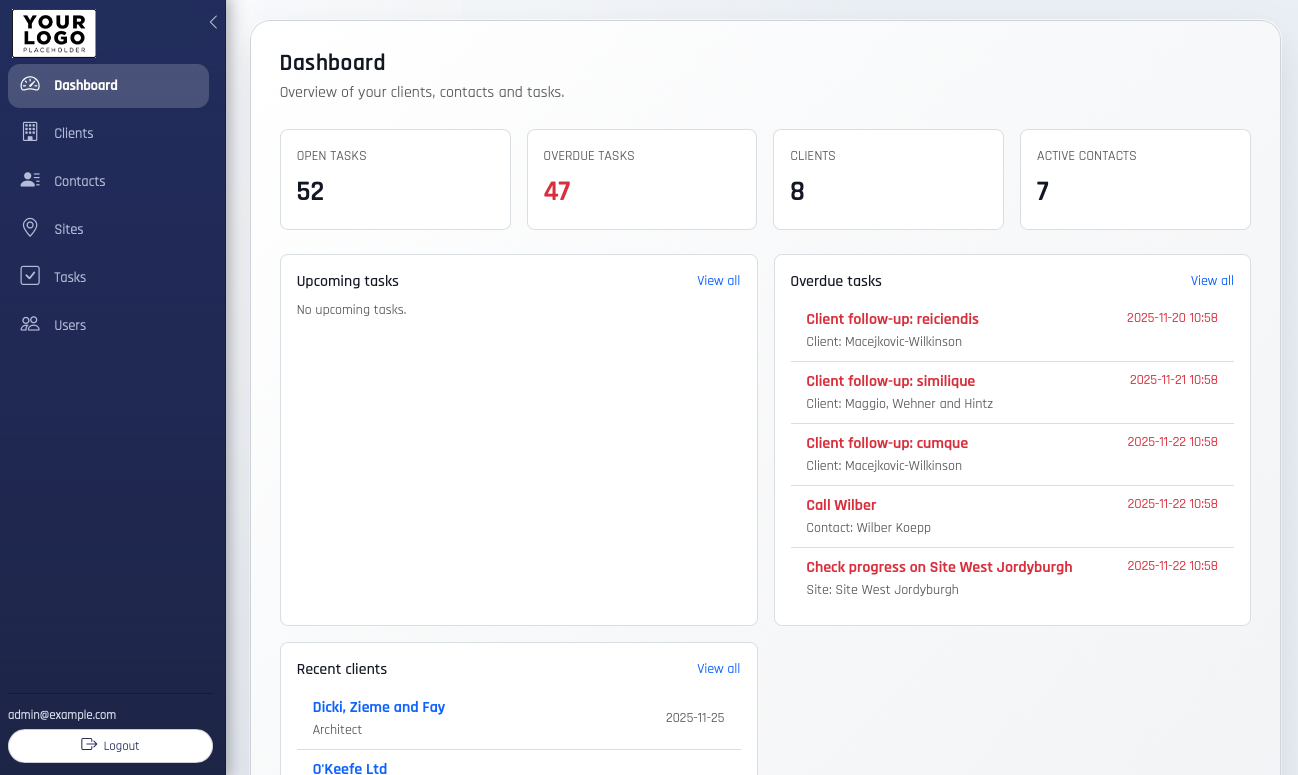Viewport: 1298px width, 775px height.
Task: Open the Client follow-up: reiciendis task
Action: click(892, 318)
